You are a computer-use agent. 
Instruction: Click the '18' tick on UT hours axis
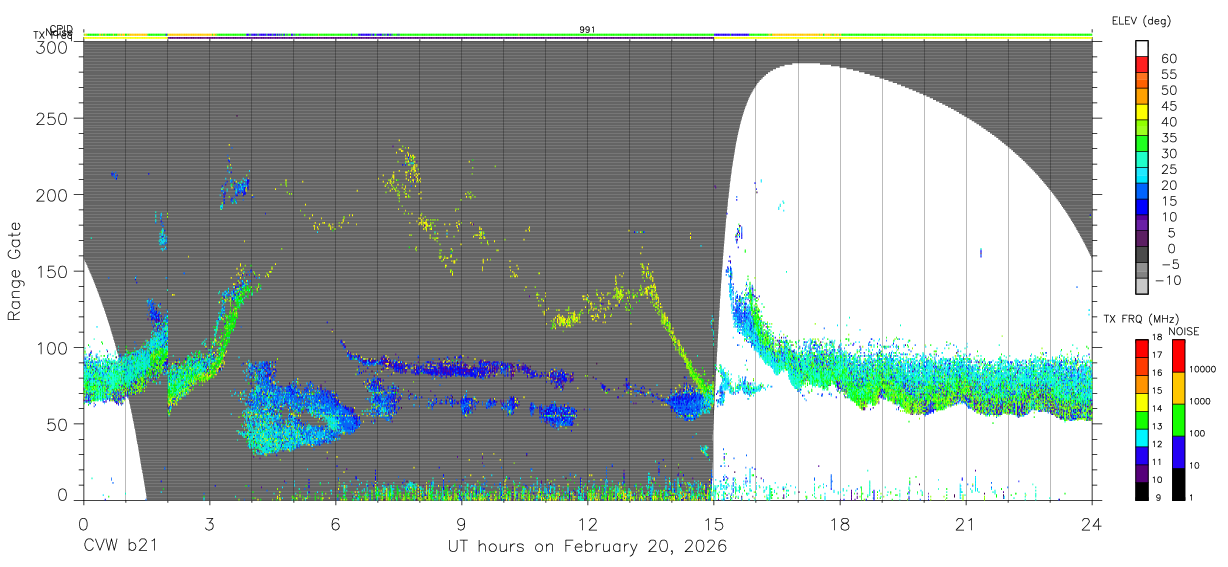tap(840, 524)
